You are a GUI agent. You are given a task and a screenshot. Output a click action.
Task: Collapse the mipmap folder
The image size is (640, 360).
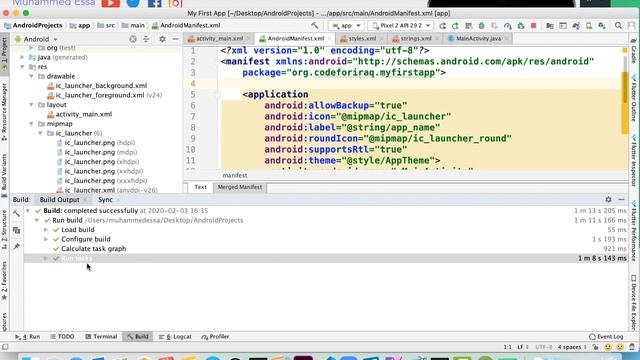pyautogui.click(x=31, y=124)
